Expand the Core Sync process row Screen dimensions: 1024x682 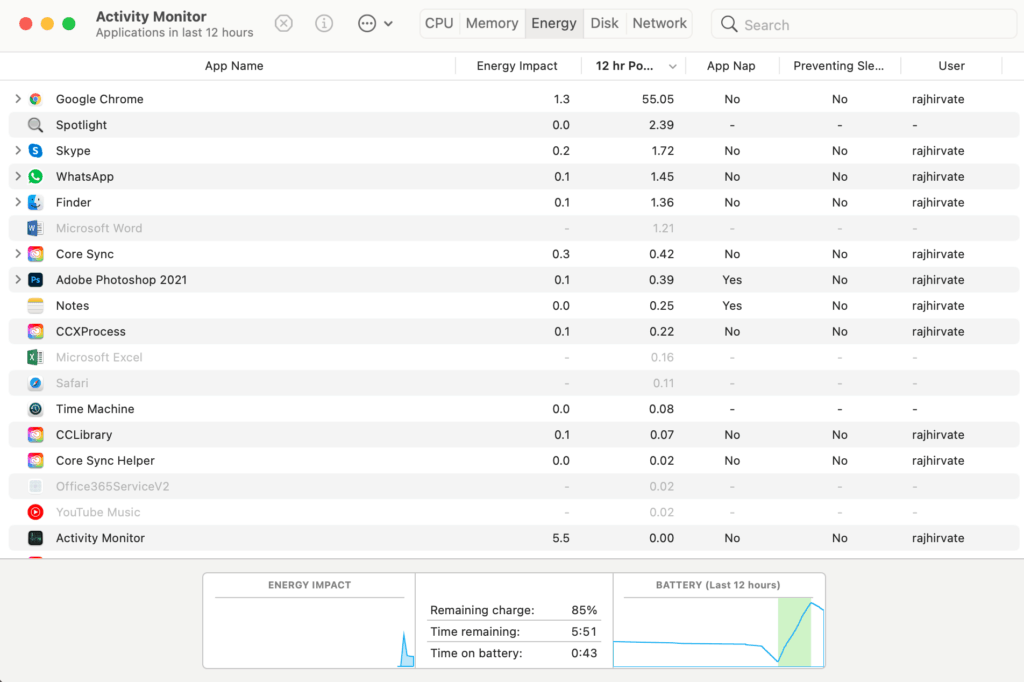18,254
